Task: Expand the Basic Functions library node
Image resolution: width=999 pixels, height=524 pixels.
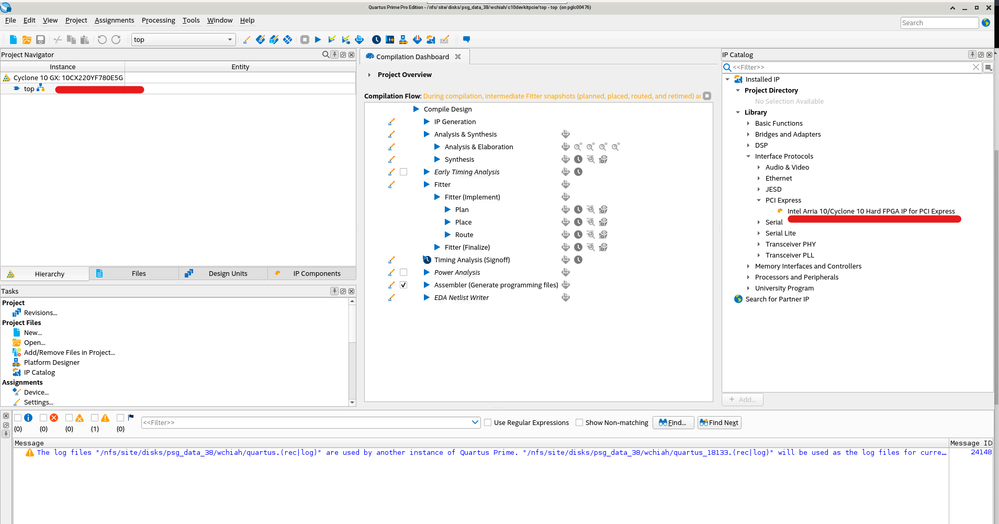Action: pos(748,123)
